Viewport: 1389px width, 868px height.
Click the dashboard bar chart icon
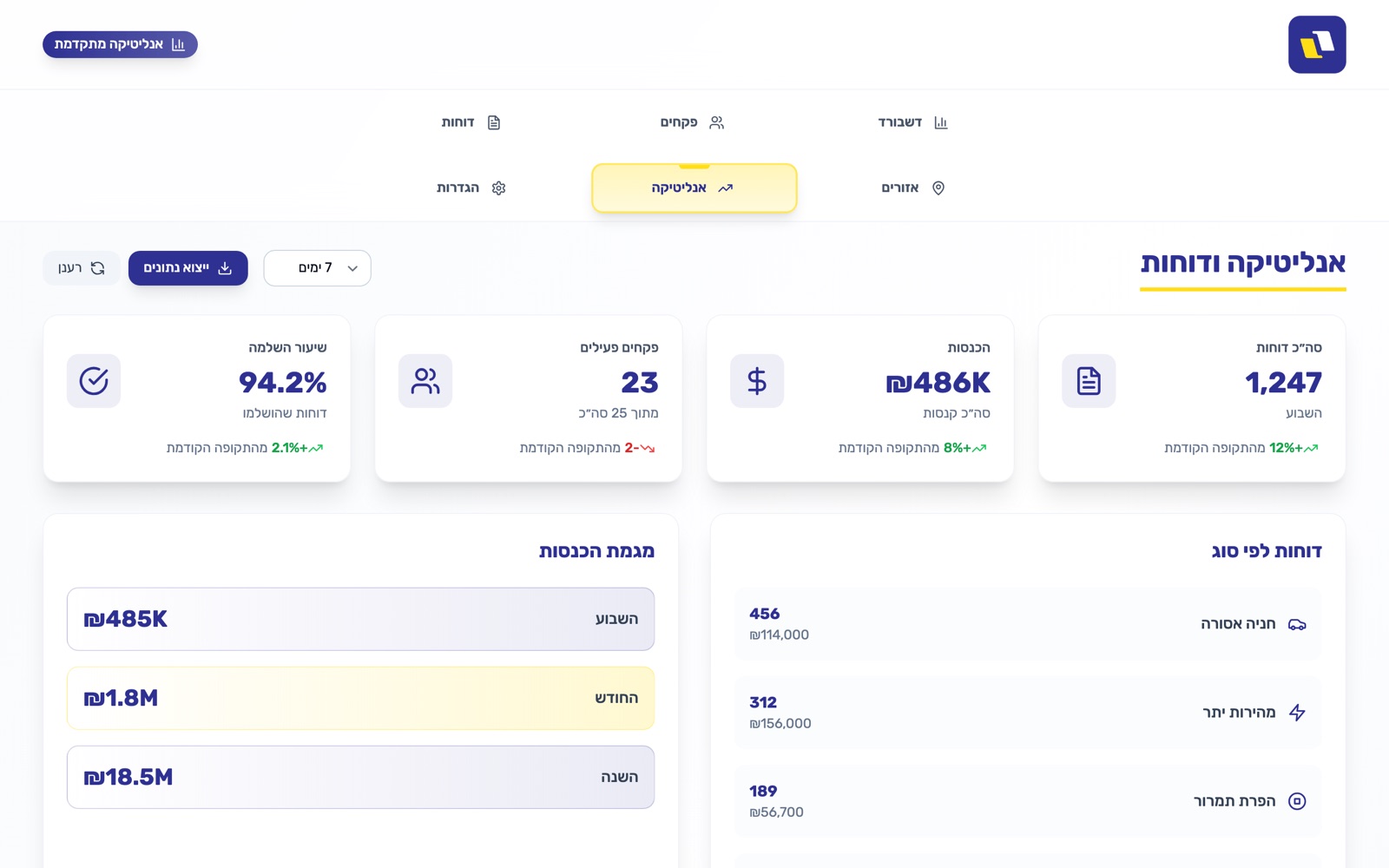(941, 122)
